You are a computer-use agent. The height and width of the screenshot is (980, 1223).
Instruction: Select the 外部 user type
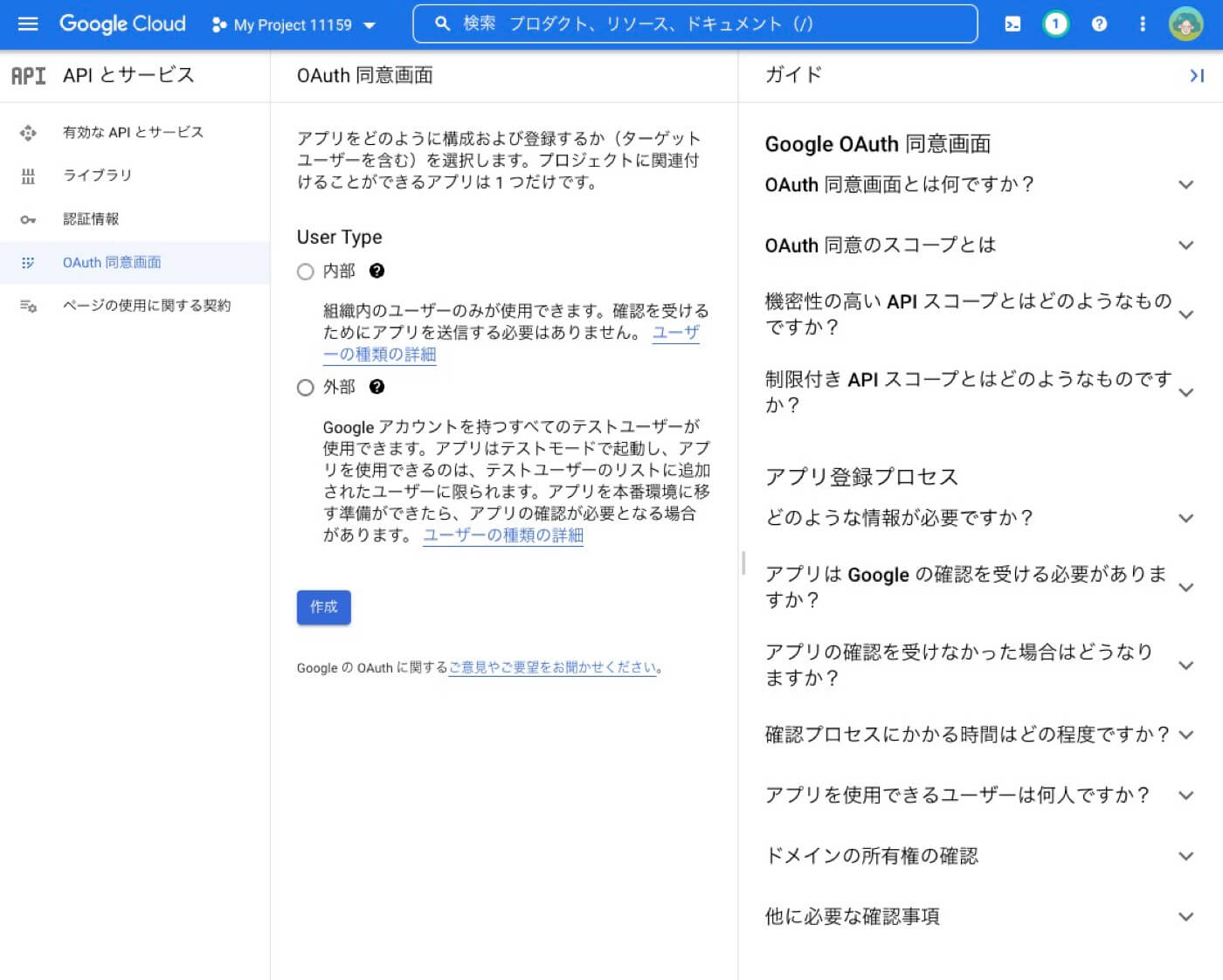click(x=305, y=387)
